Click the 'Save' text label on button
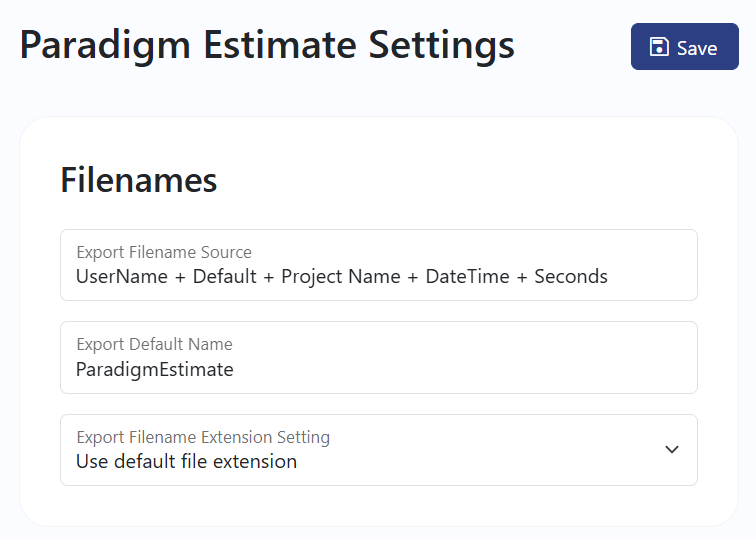 (x=697, y=48)
